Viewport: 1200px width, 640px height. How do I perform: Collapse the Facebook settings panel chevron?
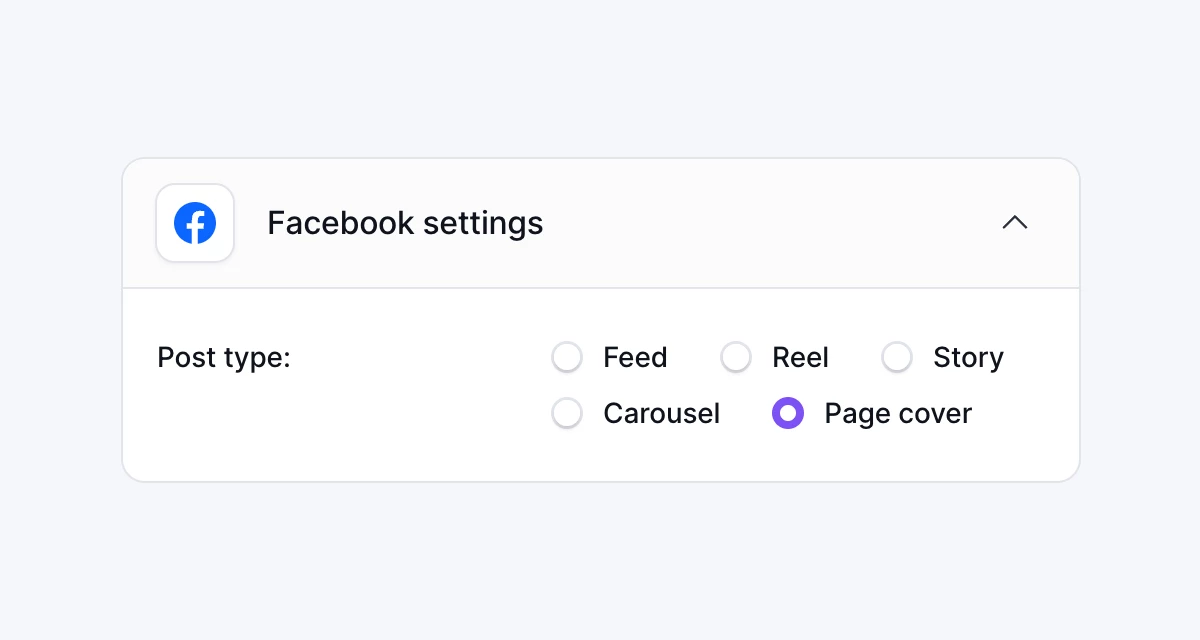[x=1015, y=222]
